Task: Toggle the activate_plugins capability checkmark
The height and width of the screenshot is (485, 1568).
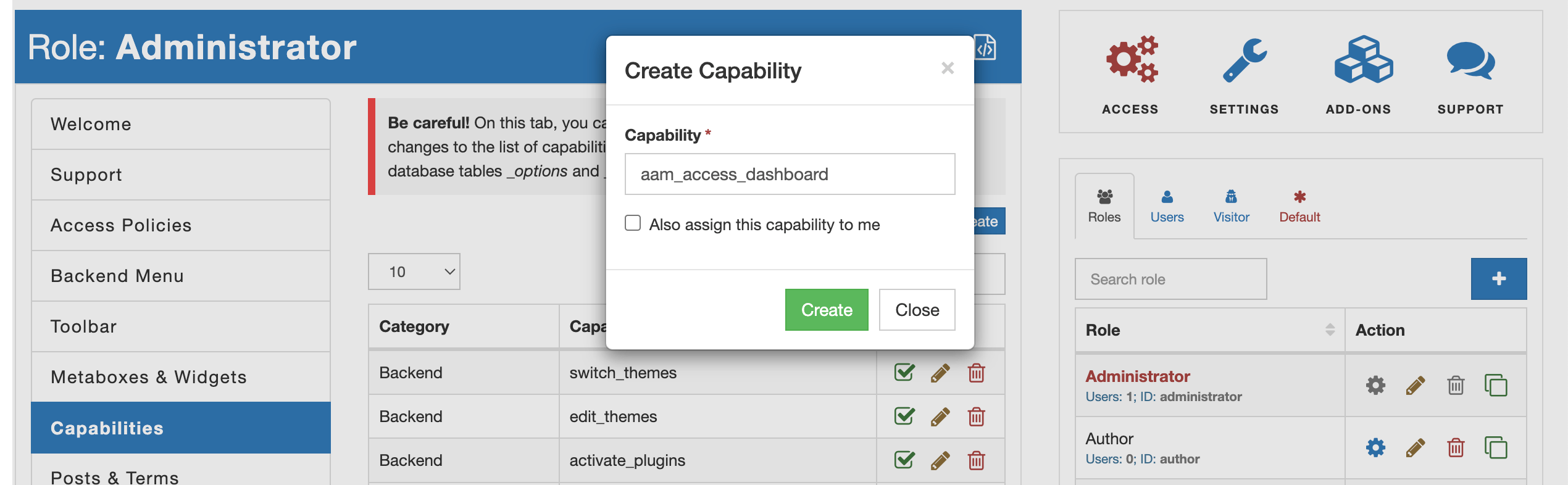Action: click(x=904, y=460)
